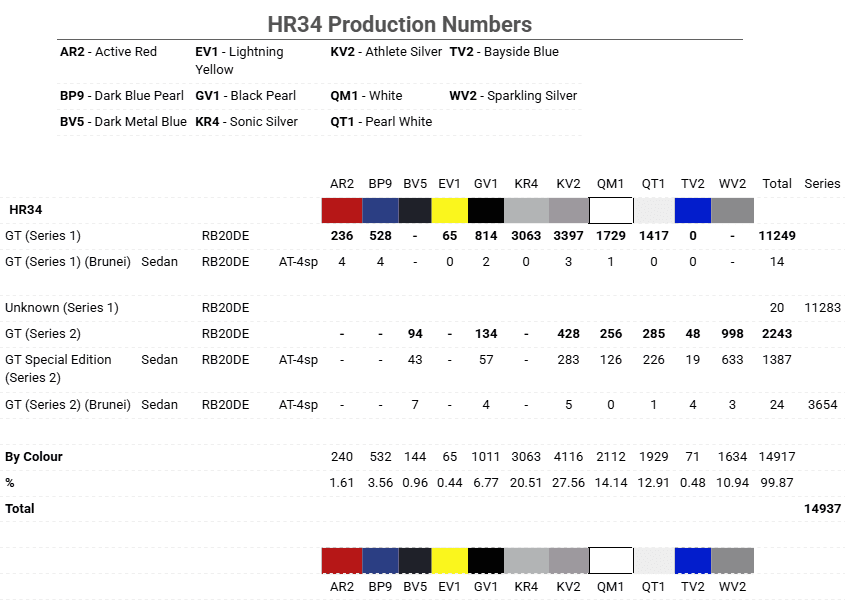Click the black GV1 swatch in the footer swatch row
The image size is (845, 600).
(x=486, y=560)
